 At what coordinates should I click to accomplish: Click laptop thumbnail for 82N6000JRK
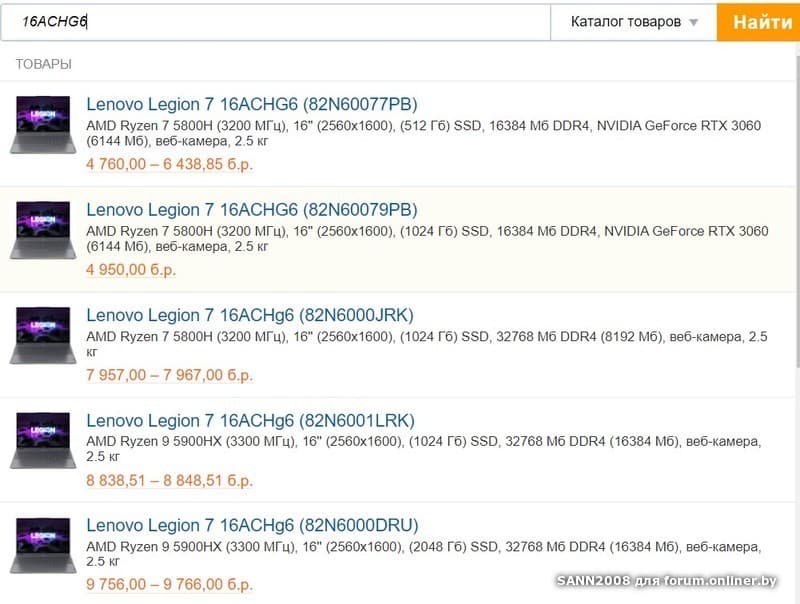[x=43, y=336]
